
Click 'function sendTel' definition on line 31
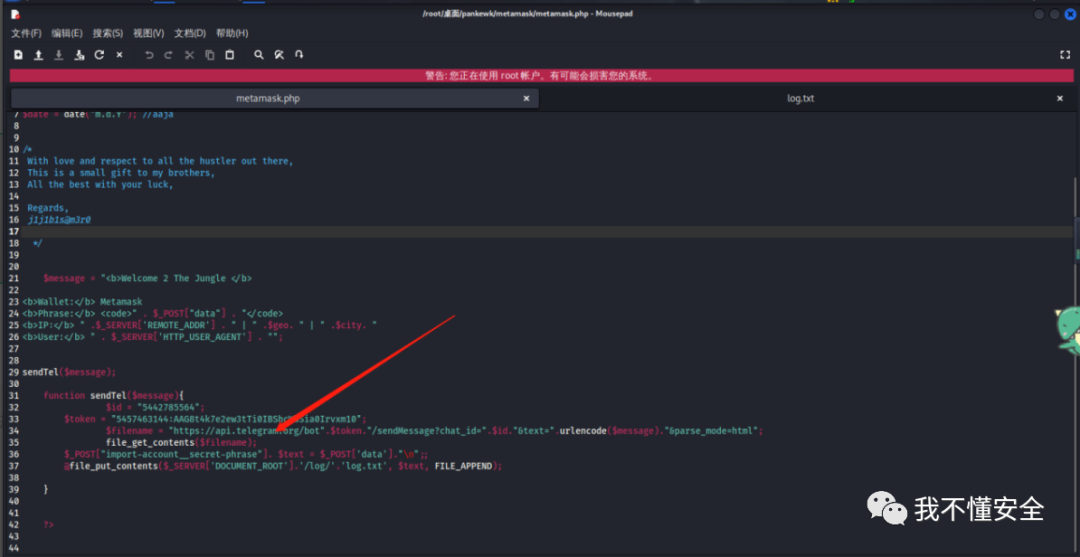[85, 395]
